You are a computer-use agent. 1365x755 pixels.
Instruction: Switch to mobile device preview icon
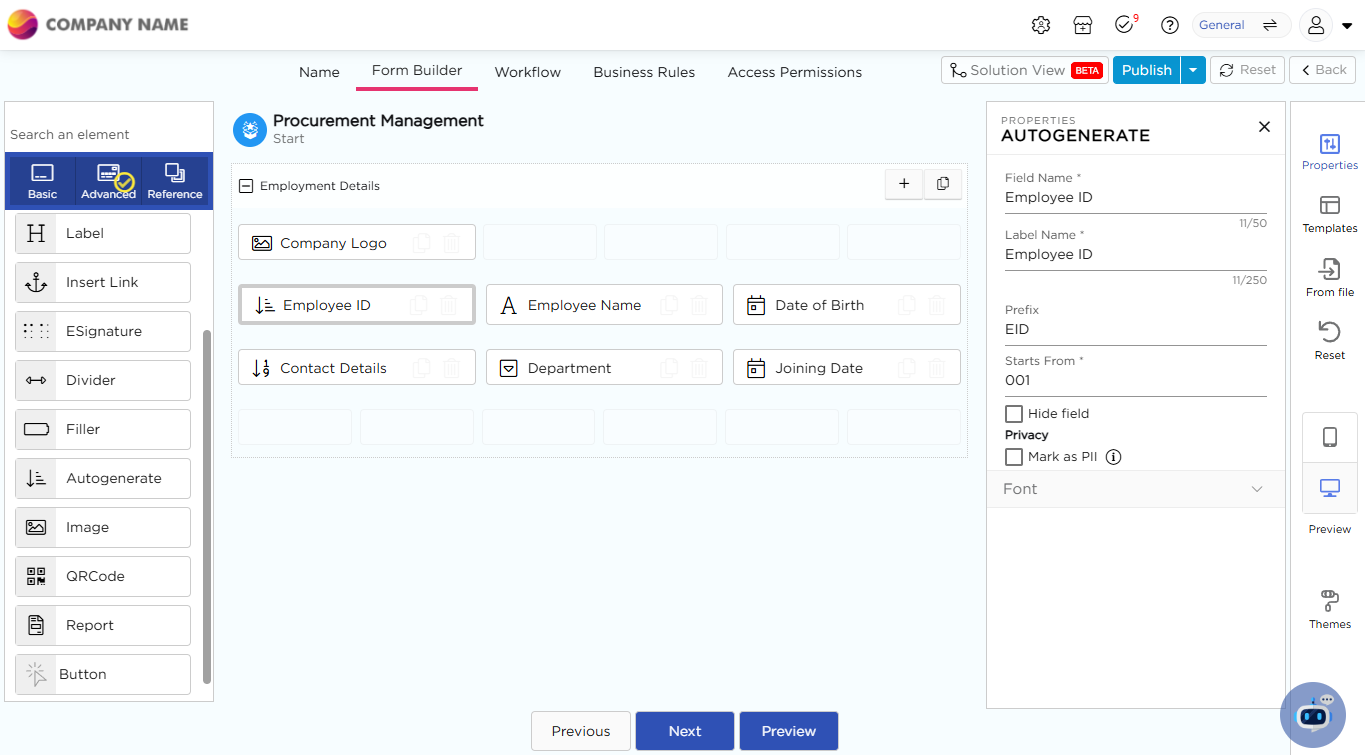point(1329,437)
